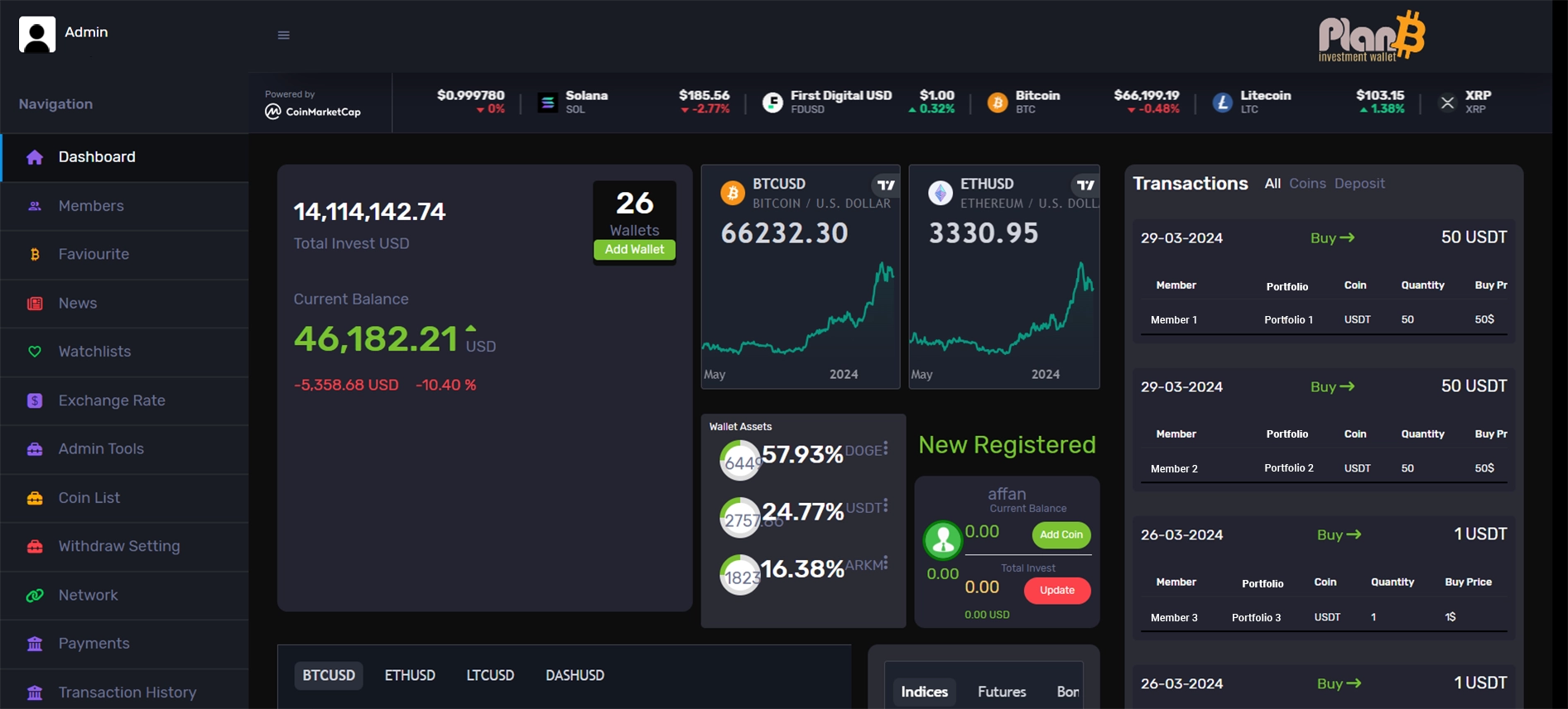Click the Litecoin LTC ticker entry
1568x709 pixels.
(x=1308, y=103)
